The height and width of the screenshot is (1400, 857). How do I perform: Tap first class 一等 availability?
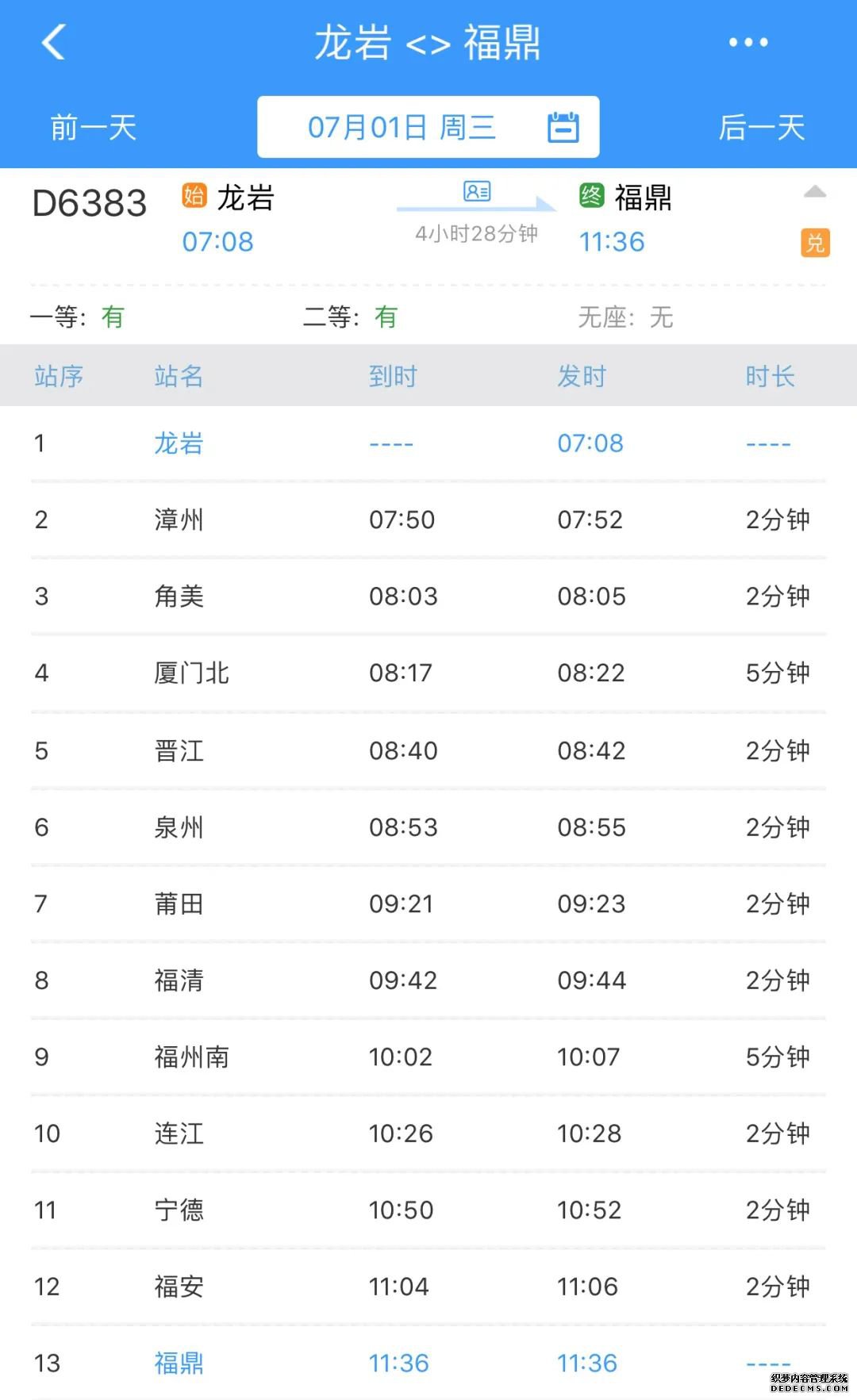[x=77, y=317]
